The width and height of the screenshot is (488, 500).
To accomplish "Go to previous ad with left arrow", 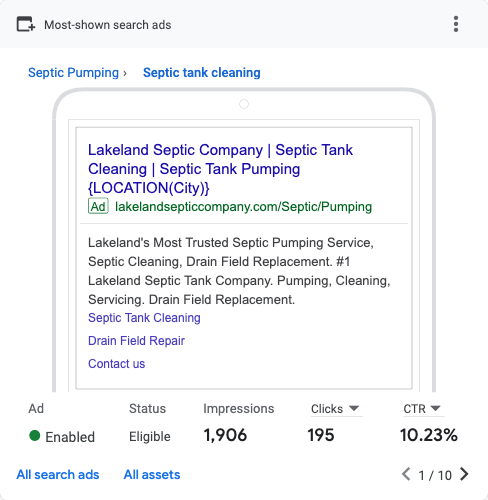I will tap(406, 474).
